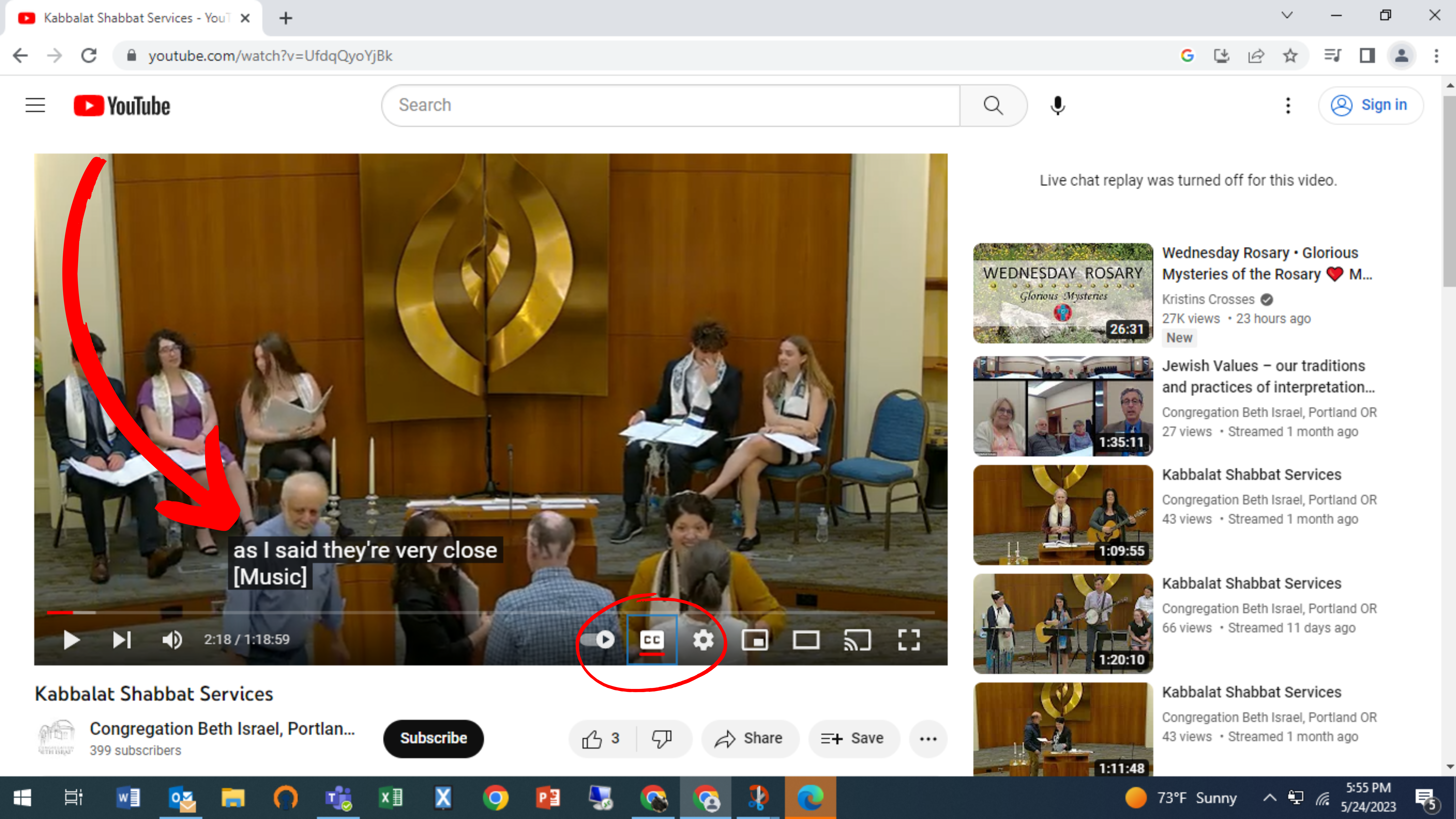Seek on the video progress bar
This screenshot has width=1456, height=819.
[x=491, y=612]
